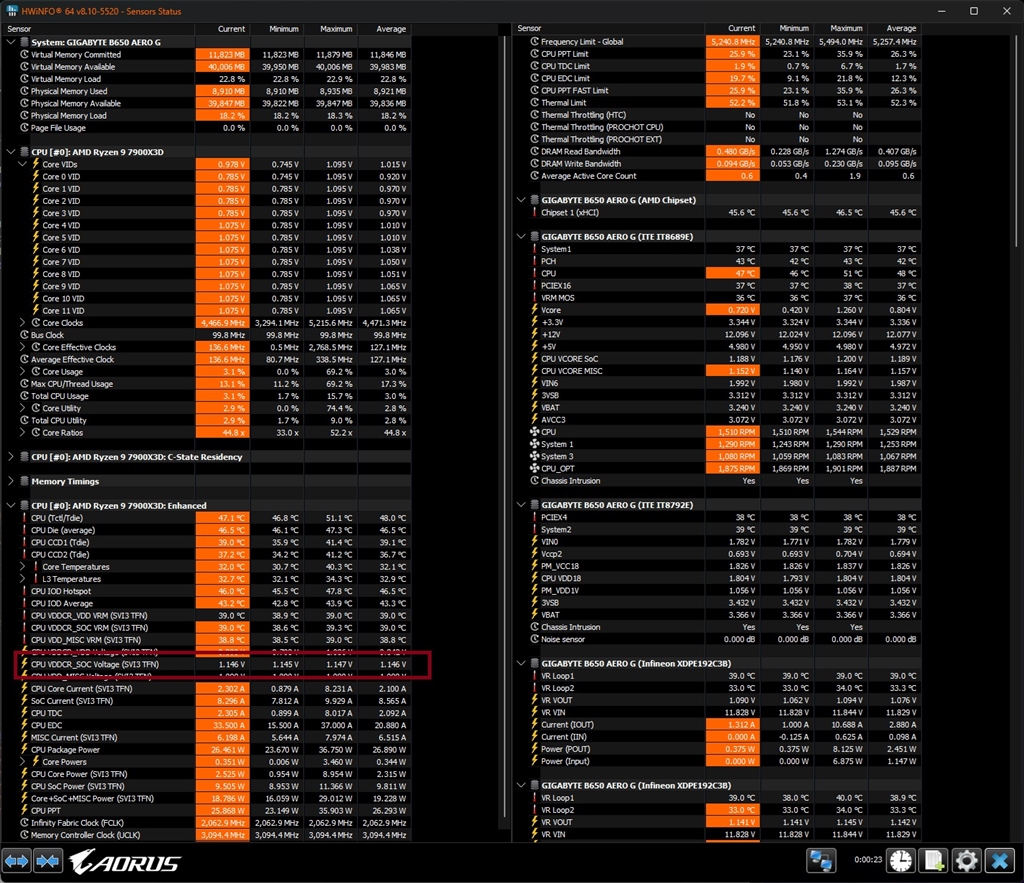Expand the Core Usage row
Viewport: 1024px width, 883px height.
click(x=22, y=372)
